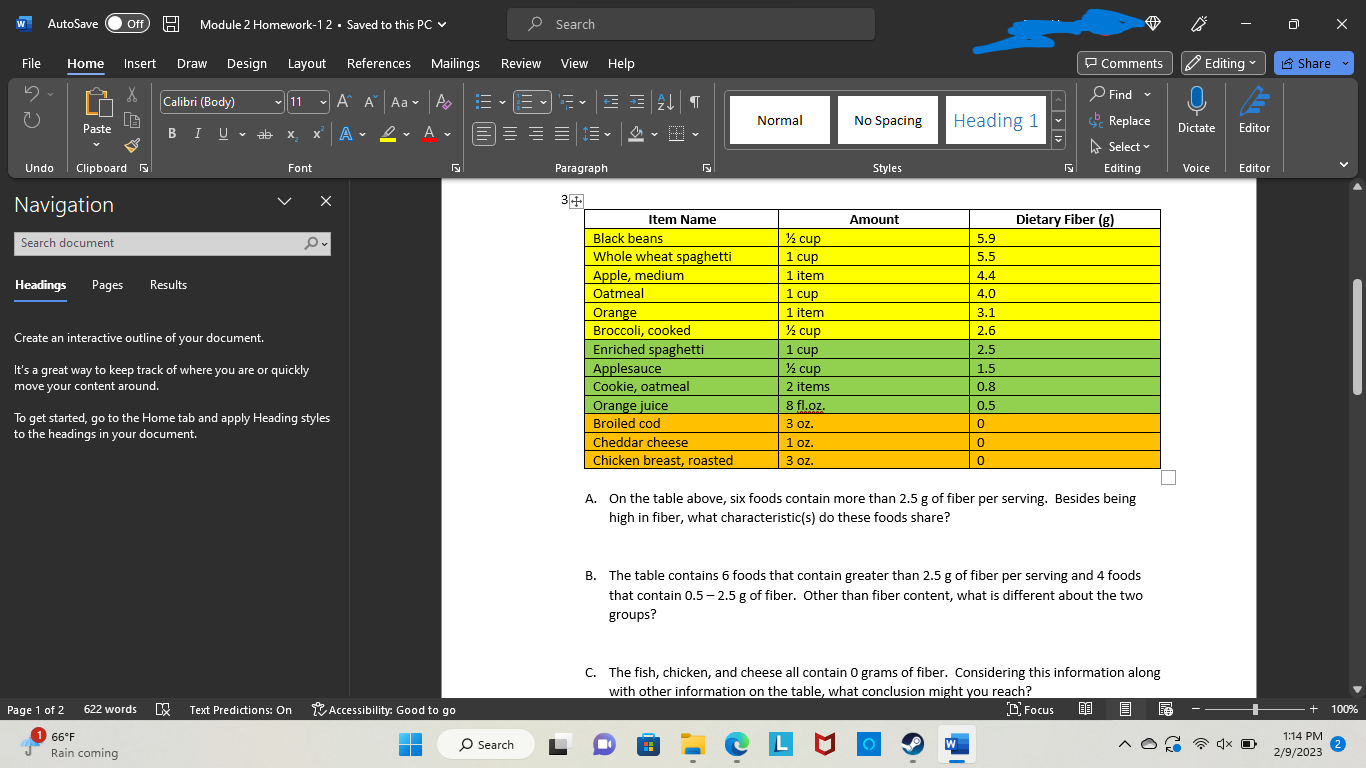
Task: Toggle bold formatting
Action: 172,134
